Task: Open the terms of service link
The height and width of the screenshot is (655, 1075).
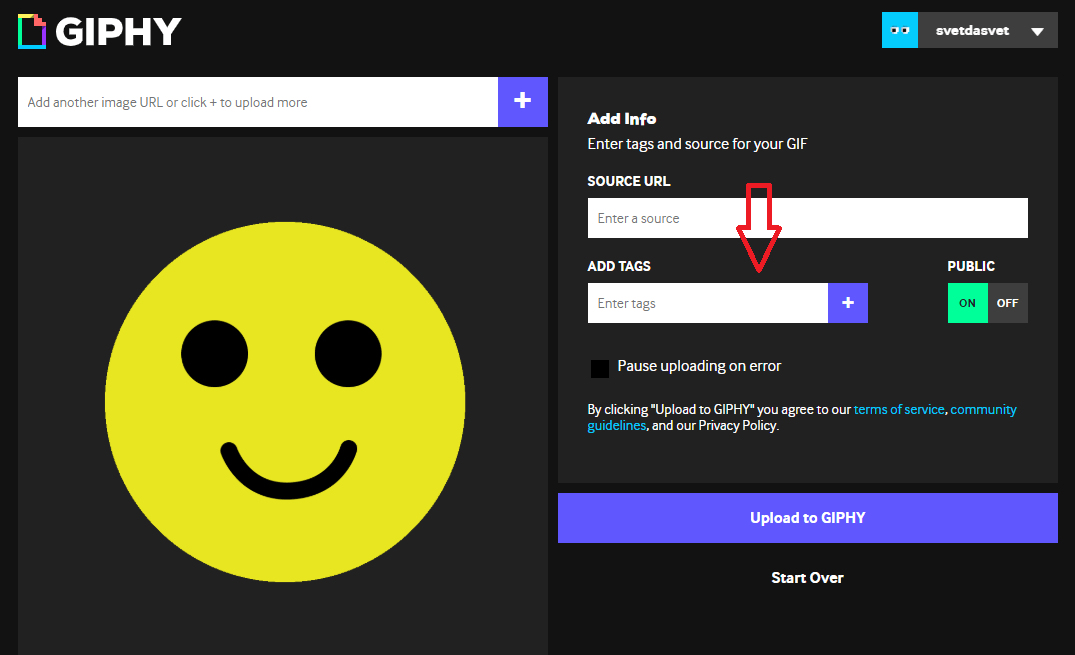Action: (899, 409)
